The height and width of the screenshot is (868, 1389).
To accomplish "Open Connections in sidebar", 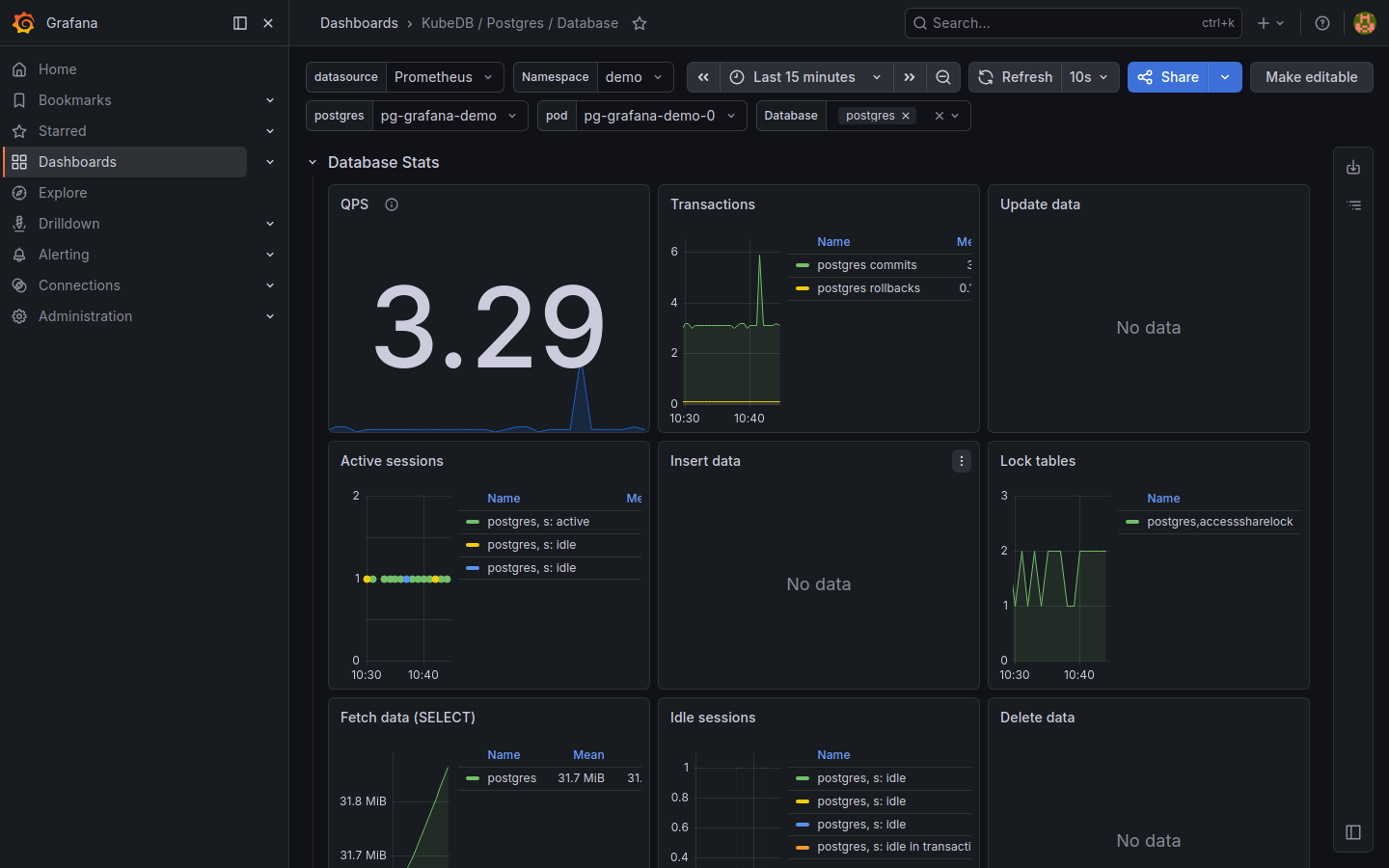I will pyautogui.click(x=79, y=285).
